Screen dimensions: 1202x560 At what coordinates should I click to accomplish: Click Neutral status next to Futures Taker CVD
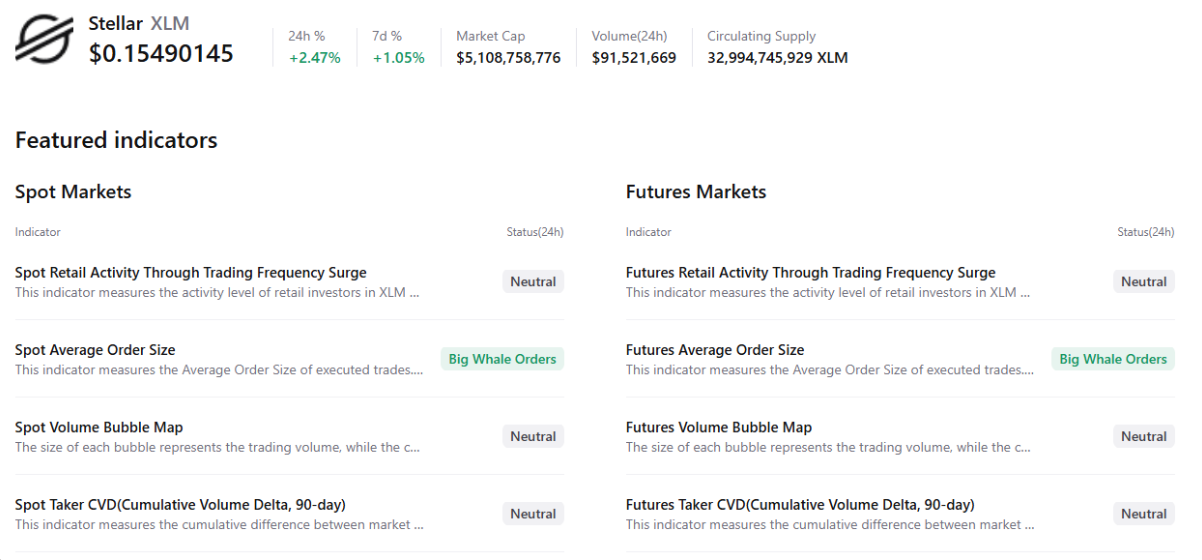pyautogui.click(x=1144, y=514)
